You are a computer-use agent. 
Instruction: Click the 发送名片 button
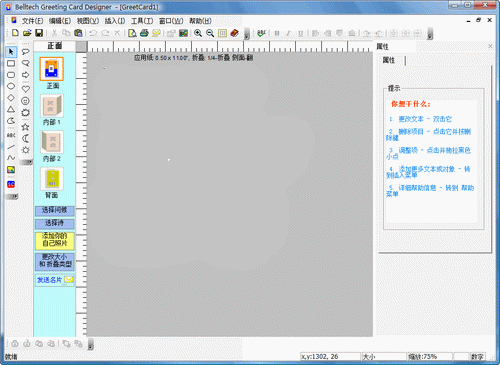pyautogui.click(x=55, y=280)
